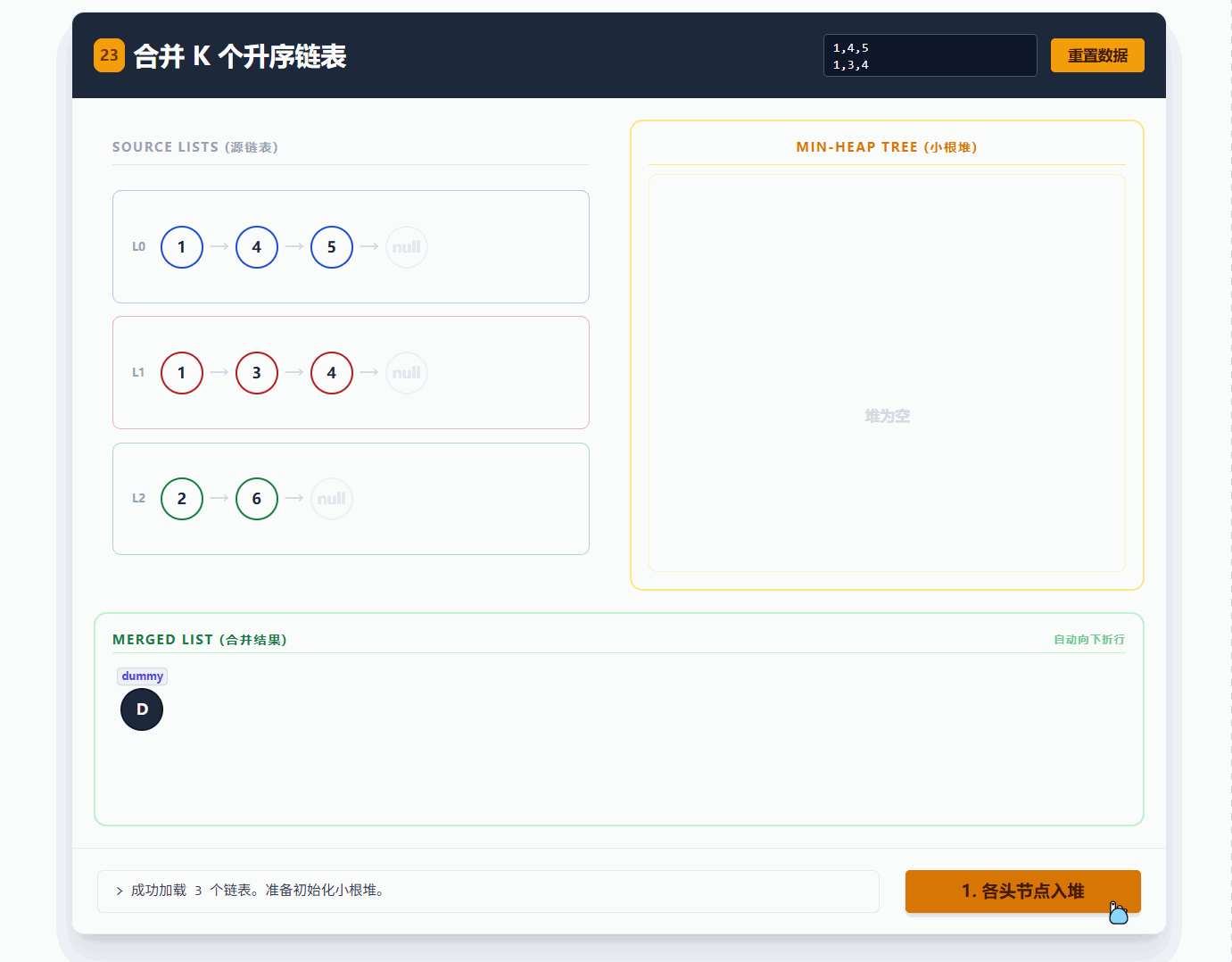The height and width of the screenshot is (962, 1232).
Task: Click the dummy pointer label tag
Action: (x=142, y=676)
